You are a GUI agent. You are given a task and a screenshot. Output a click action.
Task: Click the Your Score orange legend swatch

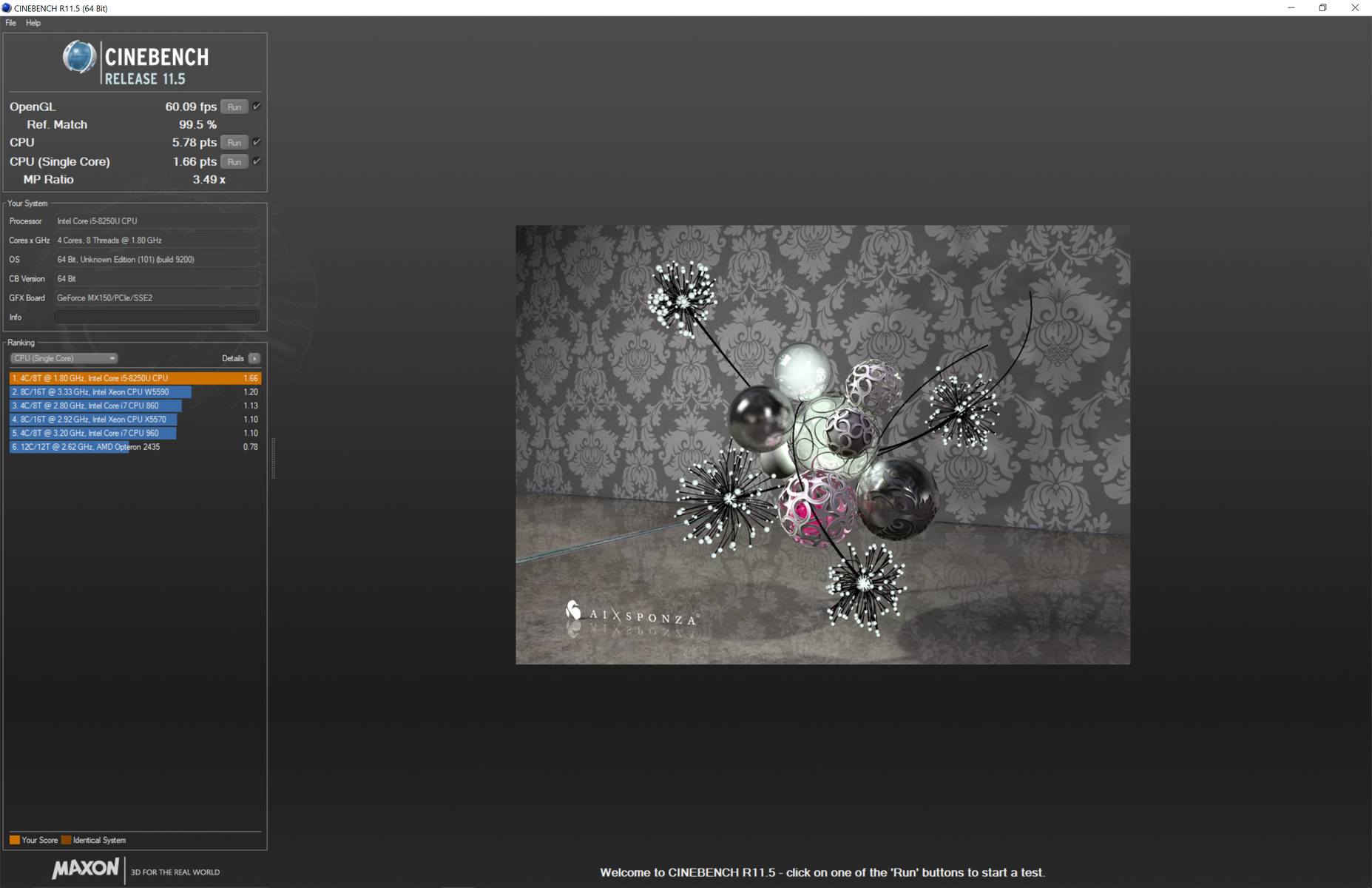tap(14, 840)
